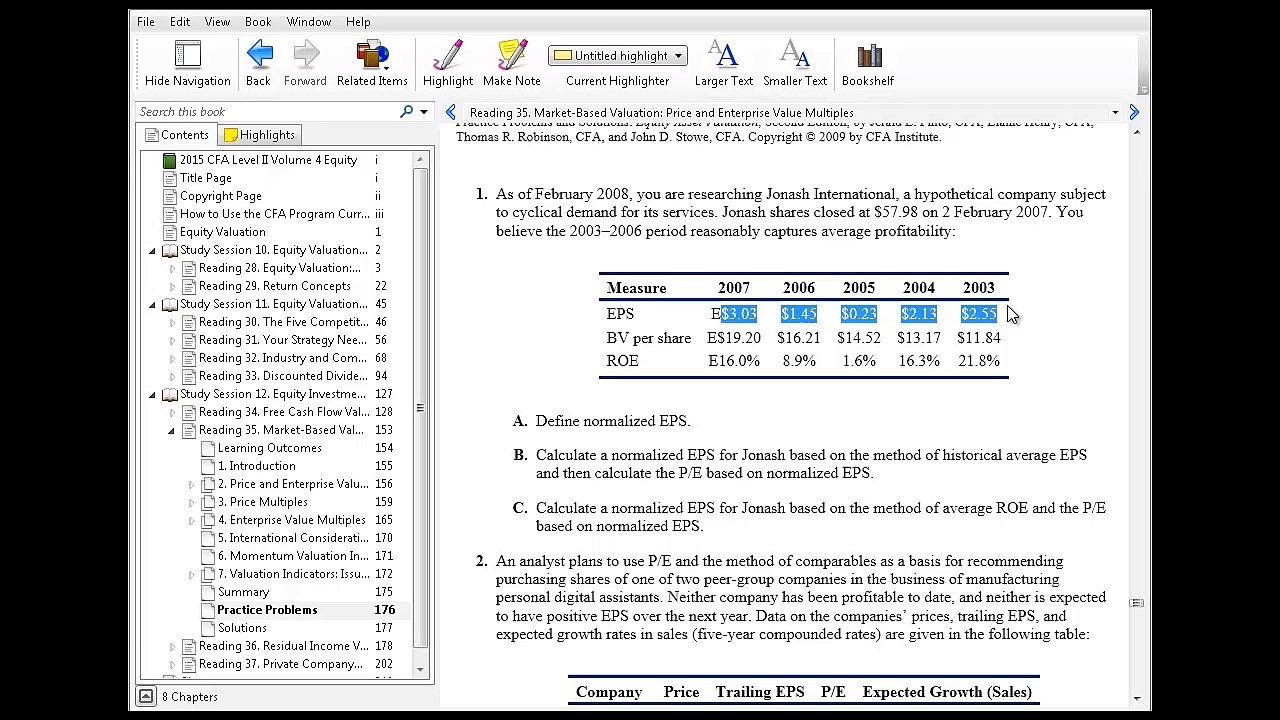Click the reading pane down scroll arrow

coord(1136,699)
